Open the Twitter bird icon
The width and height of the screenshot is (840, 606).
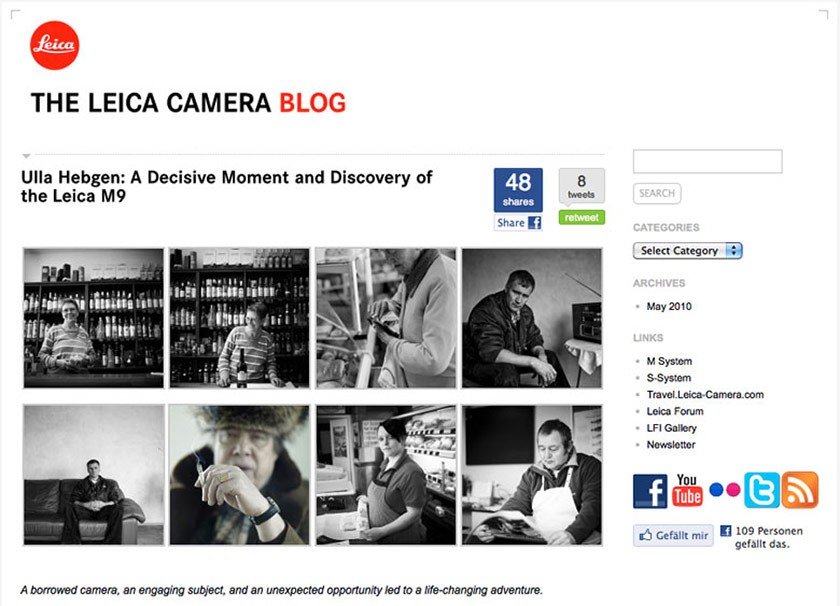coord(762,490)
